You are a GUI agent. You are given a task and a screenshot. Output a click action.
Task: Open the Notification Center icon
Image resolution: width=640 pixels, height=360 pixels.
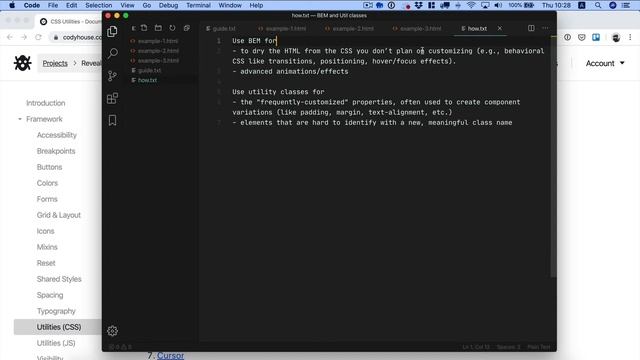[x=626, y=5]
